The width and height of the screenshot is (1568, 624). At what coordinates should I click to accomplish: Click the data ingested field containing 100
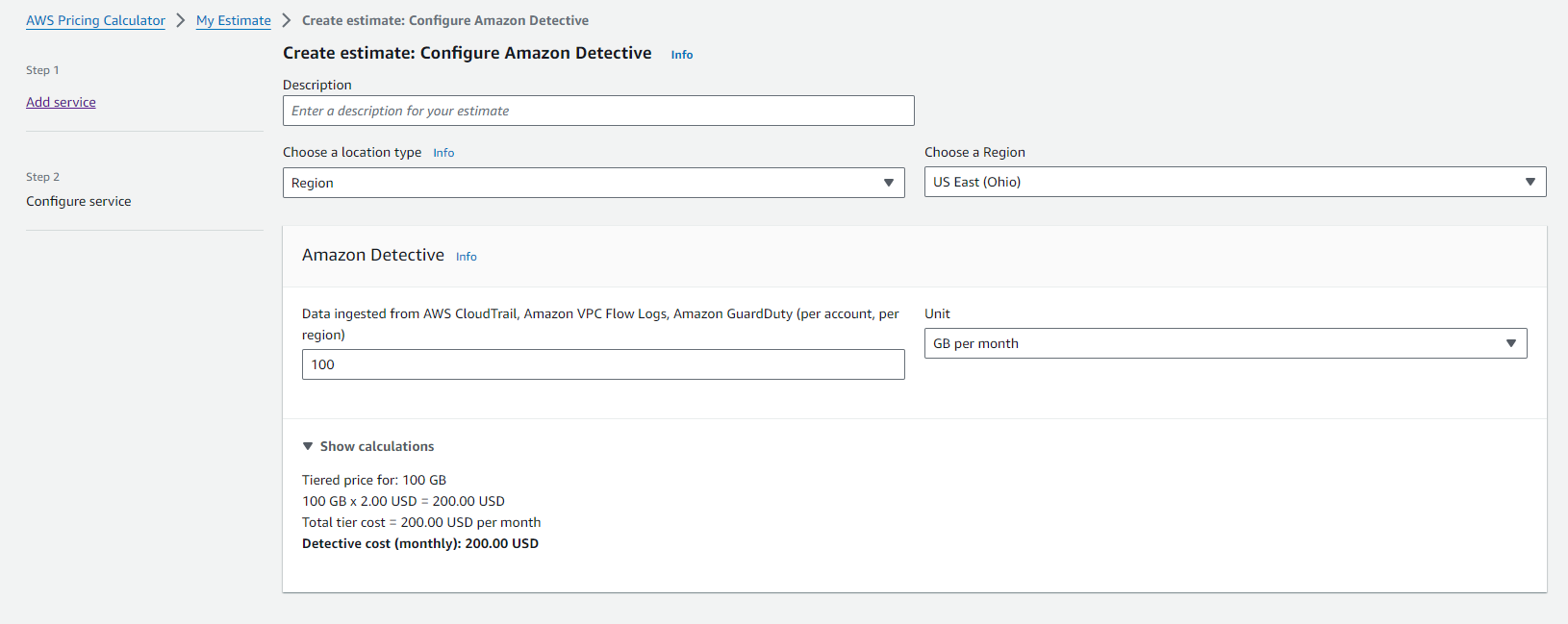click(x=603, y=364)
